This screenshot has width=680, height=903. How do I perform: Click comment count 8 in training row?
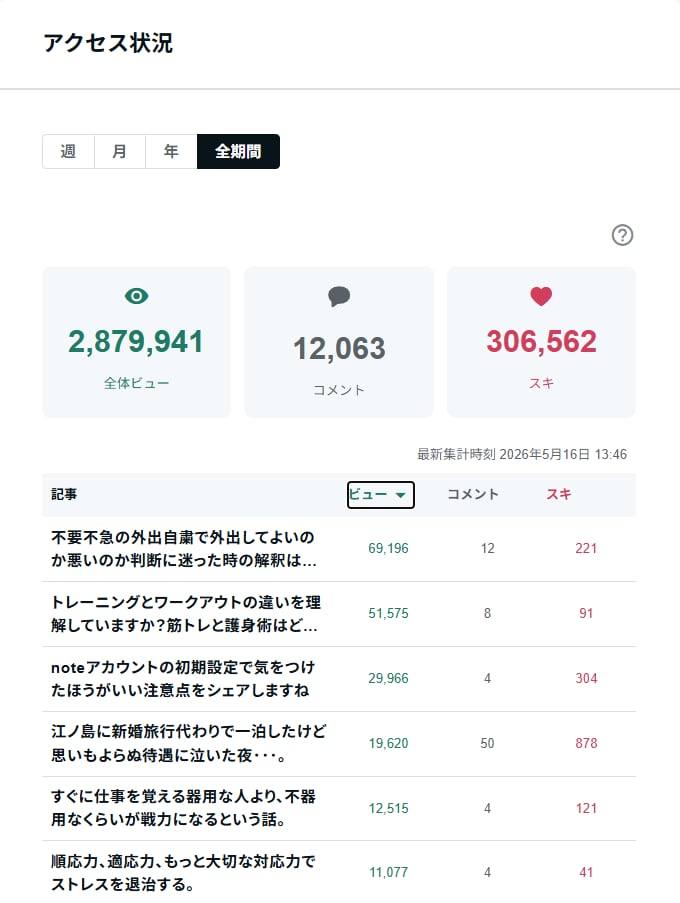click(x=488, y=613)
